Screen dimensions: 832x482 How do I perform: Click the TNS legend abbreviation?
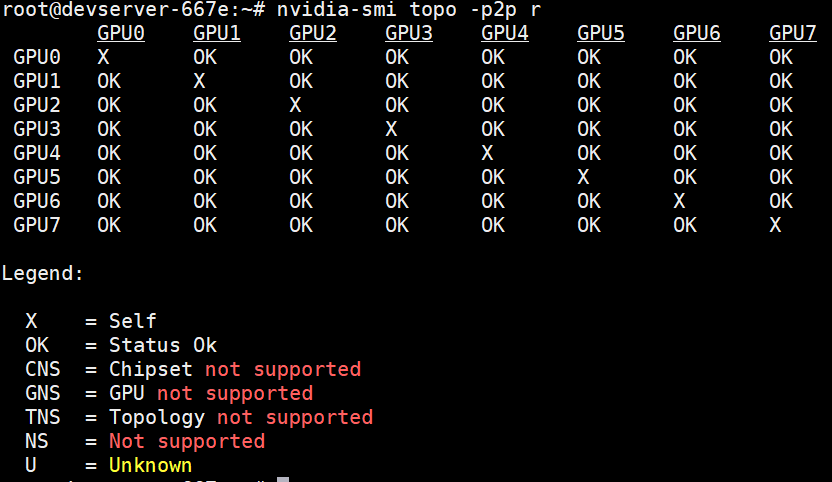click(x=44, y=417)
